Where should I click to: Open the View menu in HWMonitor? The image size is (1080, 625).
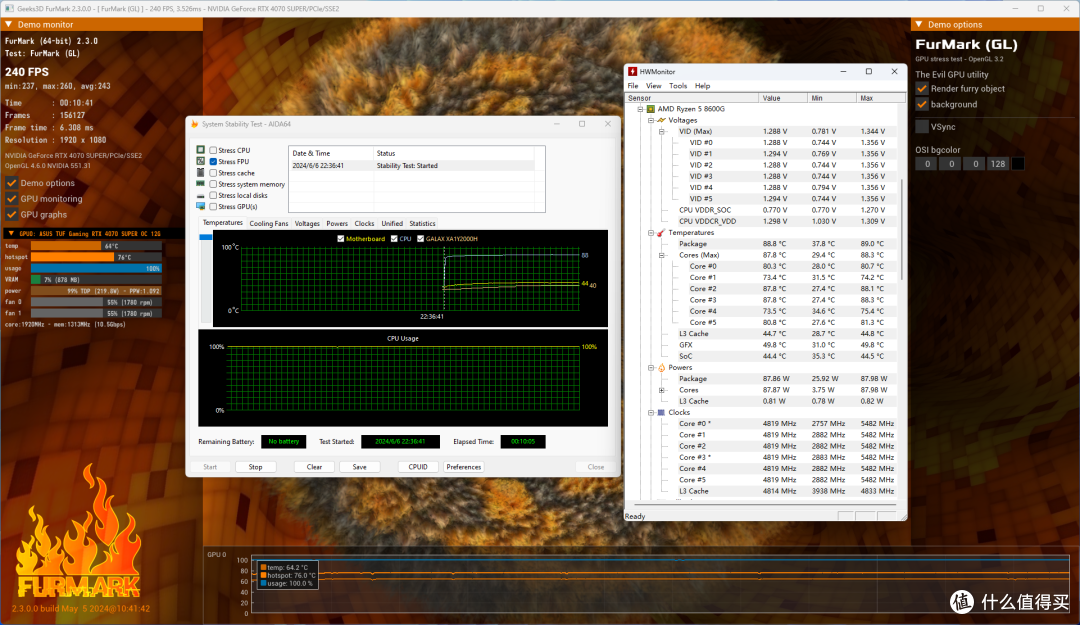(x=654, y=85)
